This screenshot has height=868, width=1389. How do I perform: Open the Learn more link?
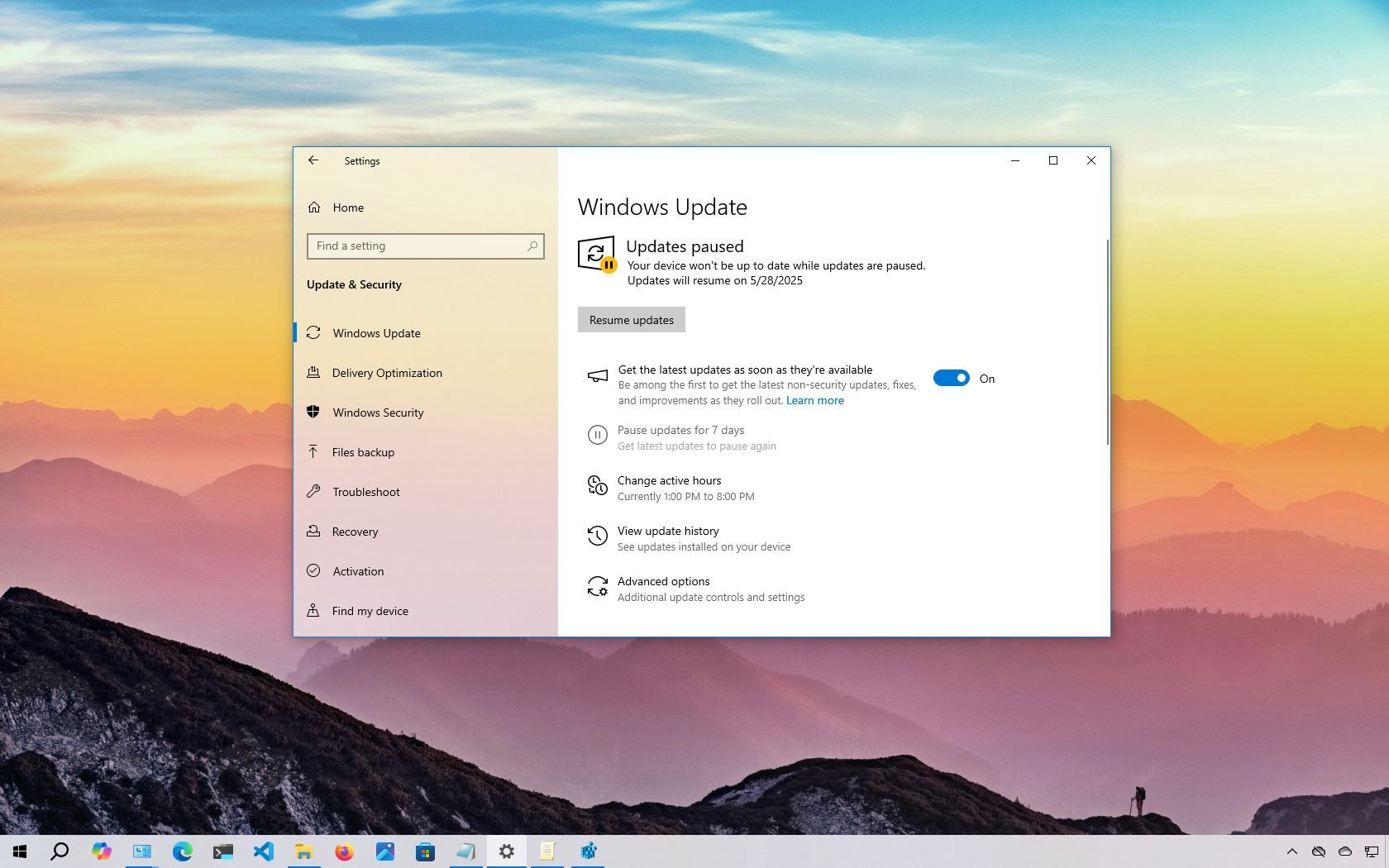click(814, 400)
